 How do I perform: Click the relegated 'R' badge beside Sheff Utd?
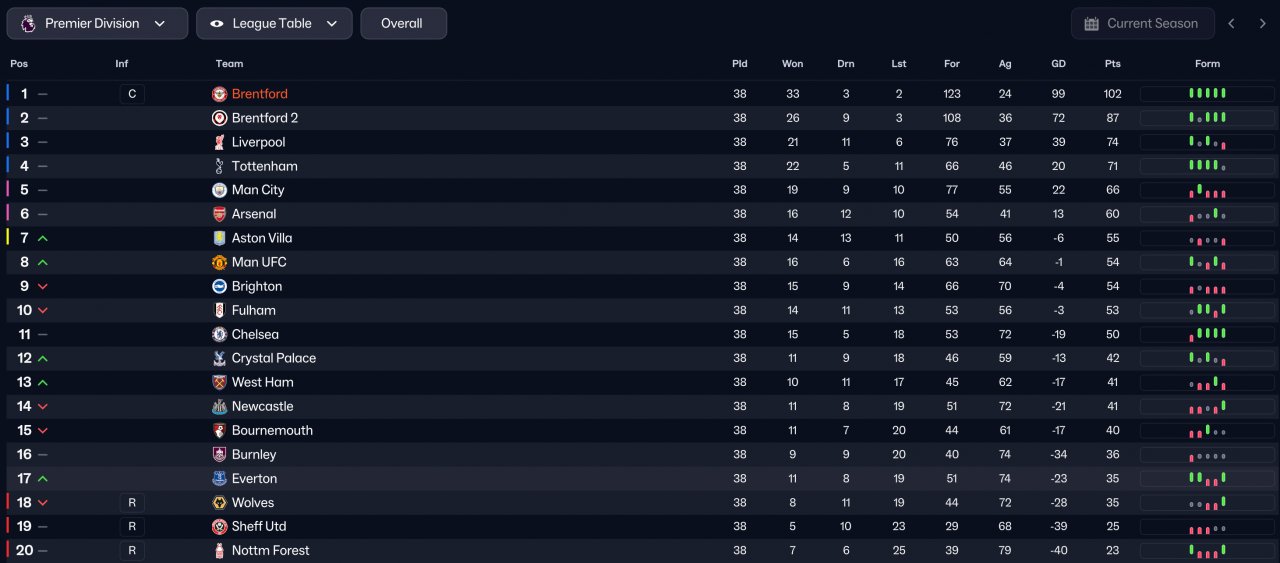(131, 526)
